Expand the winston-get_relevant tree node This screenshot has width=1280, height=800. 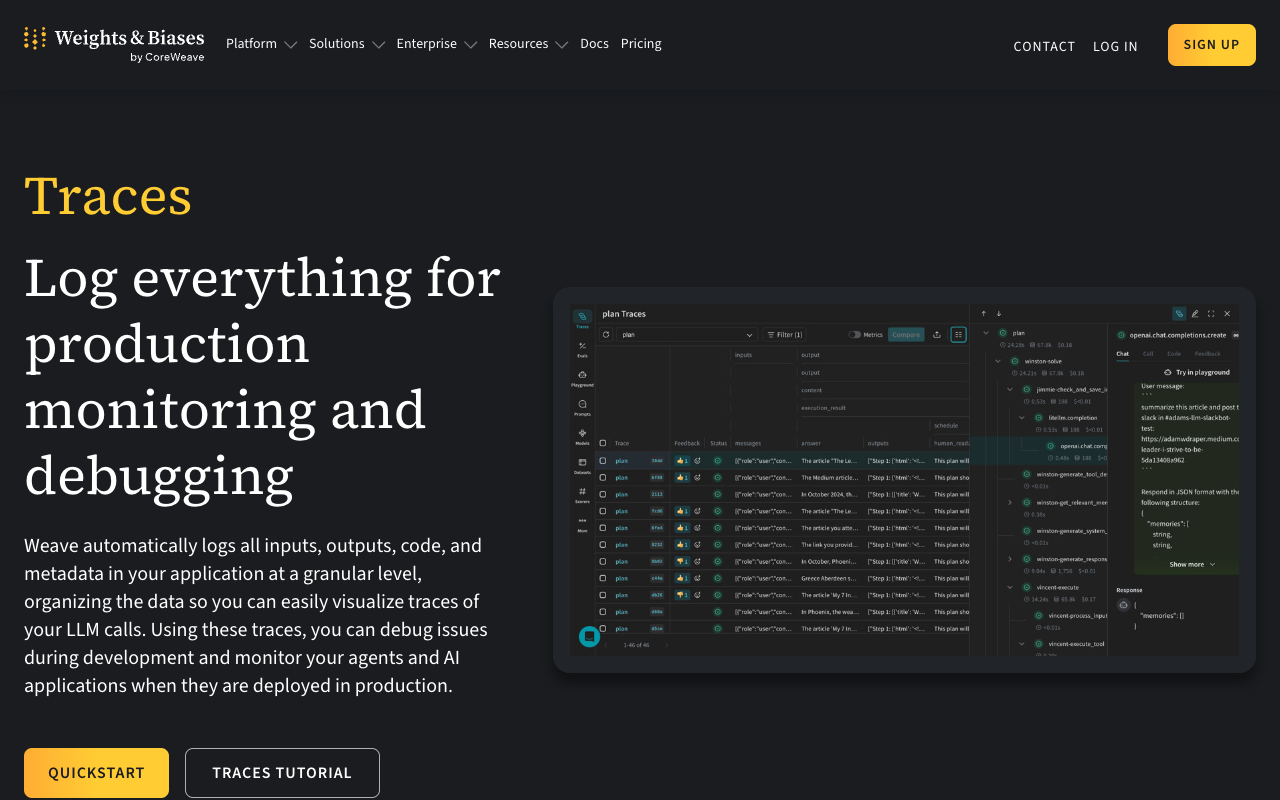coord(1010,502)
